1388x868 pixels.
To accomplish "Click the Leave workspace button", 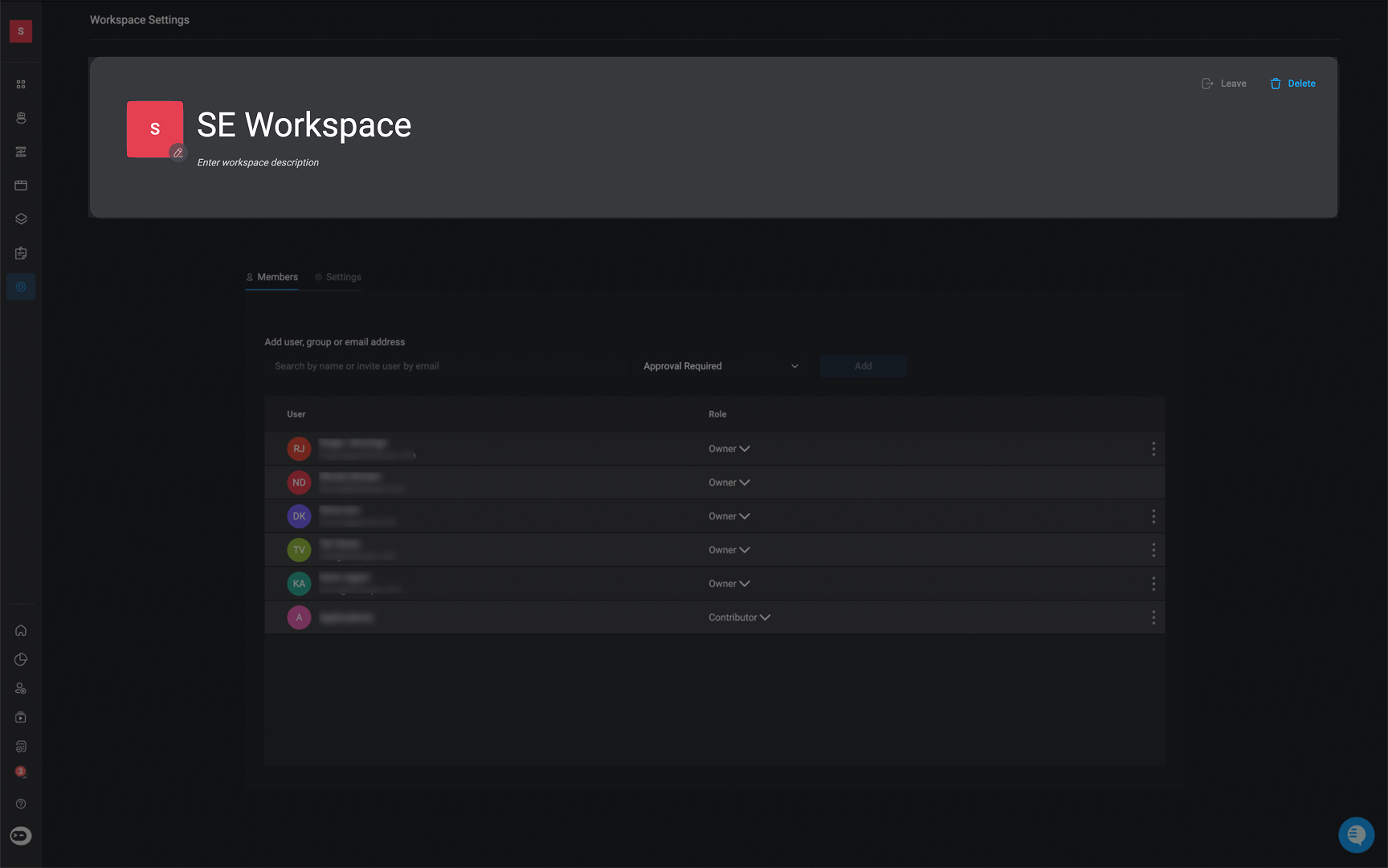I will (1224, 84).
